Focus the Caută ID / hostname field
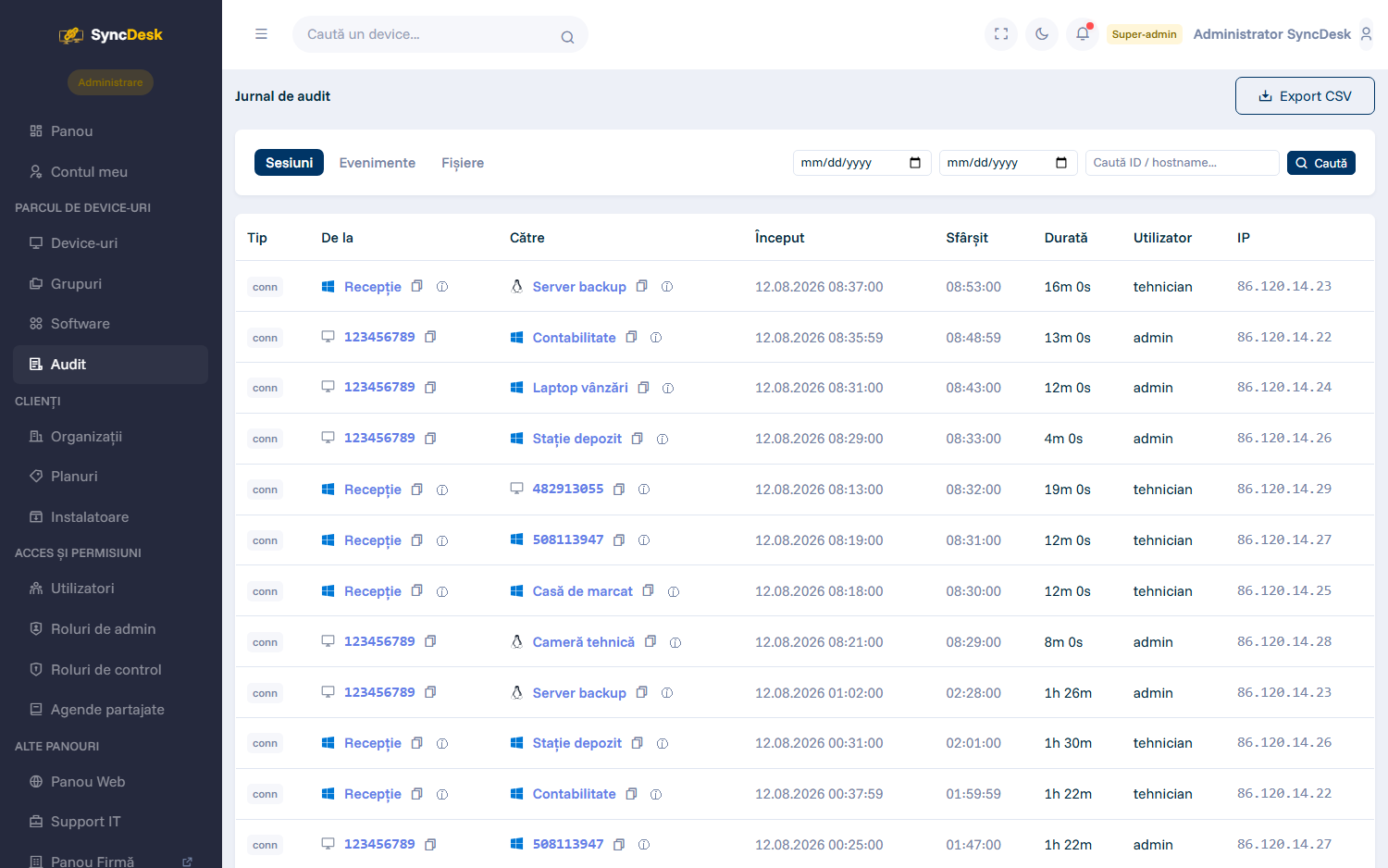 1182,163
